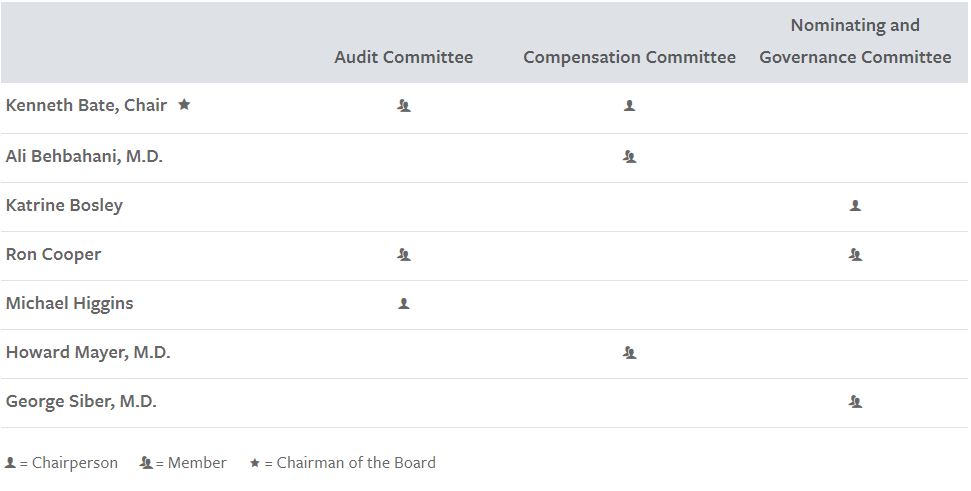The image size is (971, 491).
Task: Click Kenneth Bate's Compensation Committee chairperson icon
Action: click(629, 105)
